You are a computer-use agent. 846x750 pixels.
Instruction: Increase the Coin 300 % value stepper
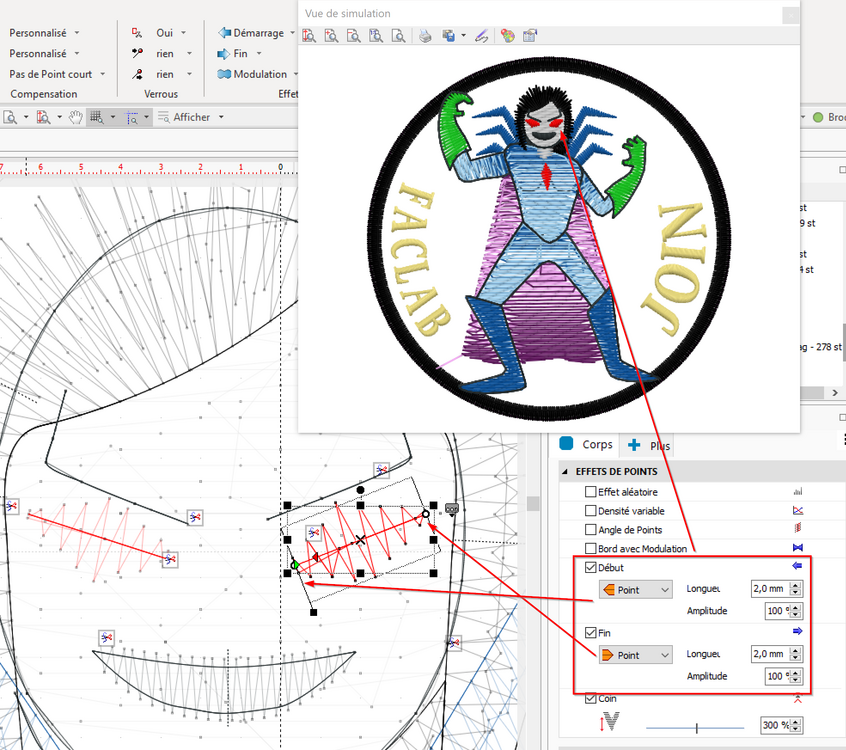point(796,721)
